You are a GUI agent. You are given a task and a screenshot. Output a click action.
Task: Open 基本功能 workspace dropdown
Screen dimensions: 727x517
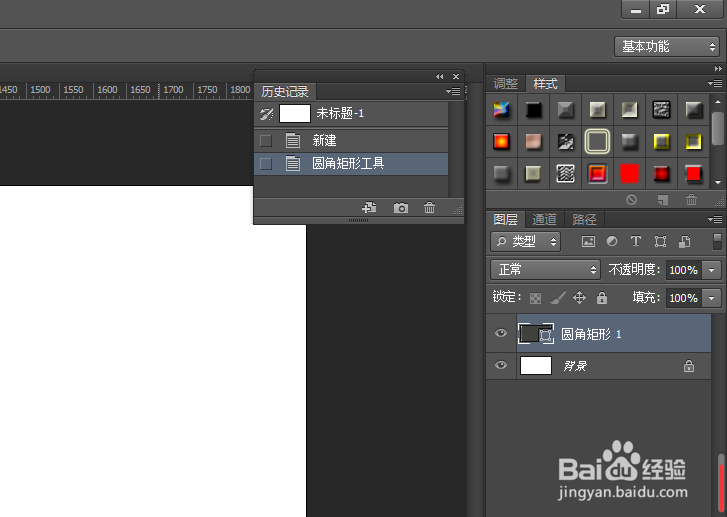[x=667, y=46]
